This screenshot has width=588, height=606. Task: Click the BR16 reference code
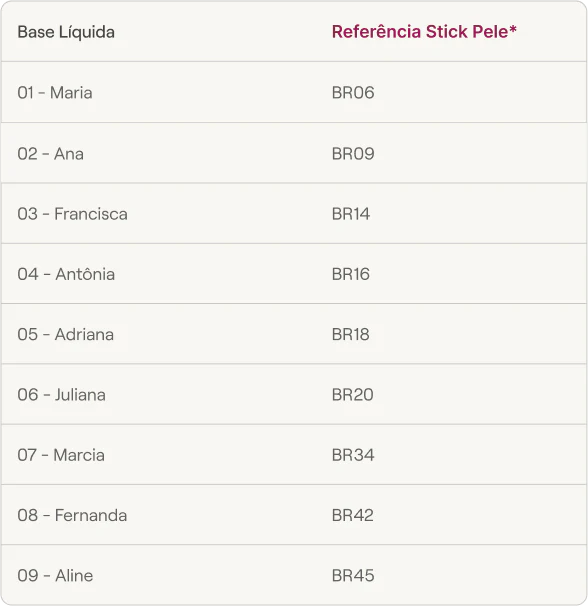tap(351, 274)
